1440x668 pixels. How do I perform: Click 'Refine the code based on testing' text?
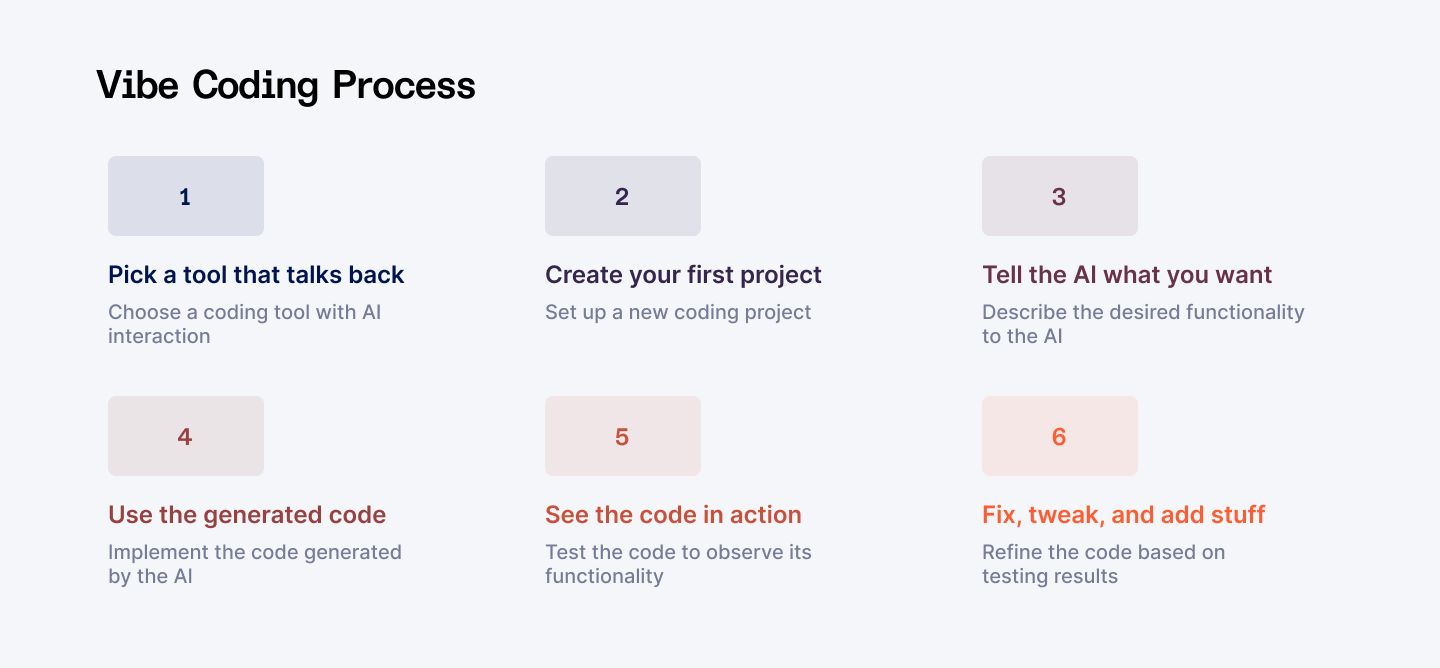(x=1103, y=564)
